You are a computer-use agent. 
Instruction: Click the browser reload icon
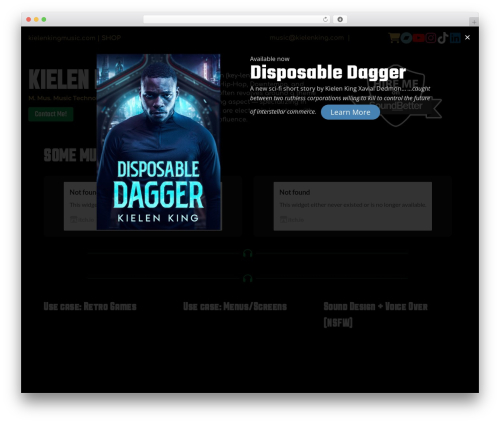(x=325, y=19)
